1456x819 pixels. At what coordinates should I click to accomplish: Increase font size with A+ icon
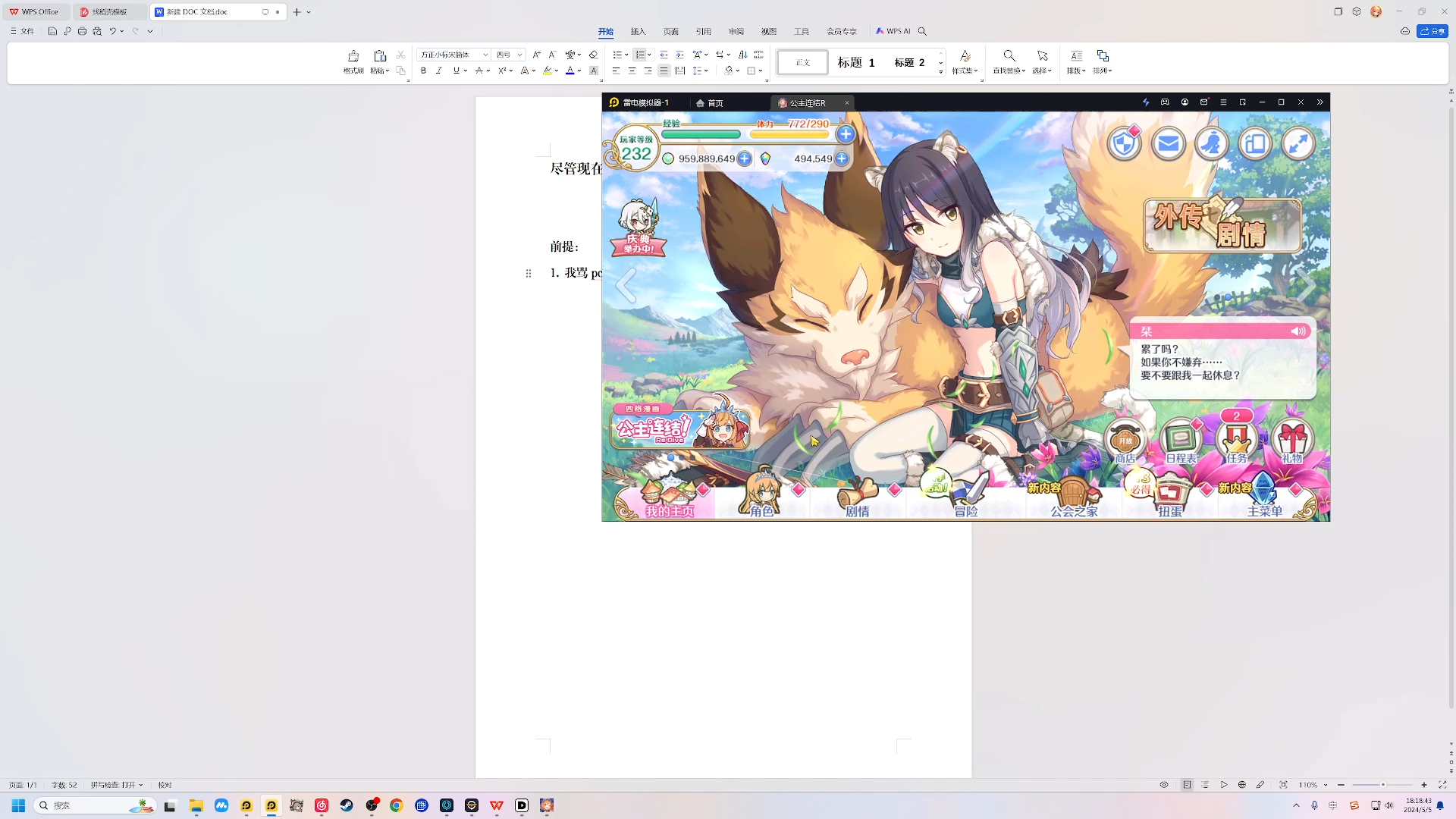536,55
